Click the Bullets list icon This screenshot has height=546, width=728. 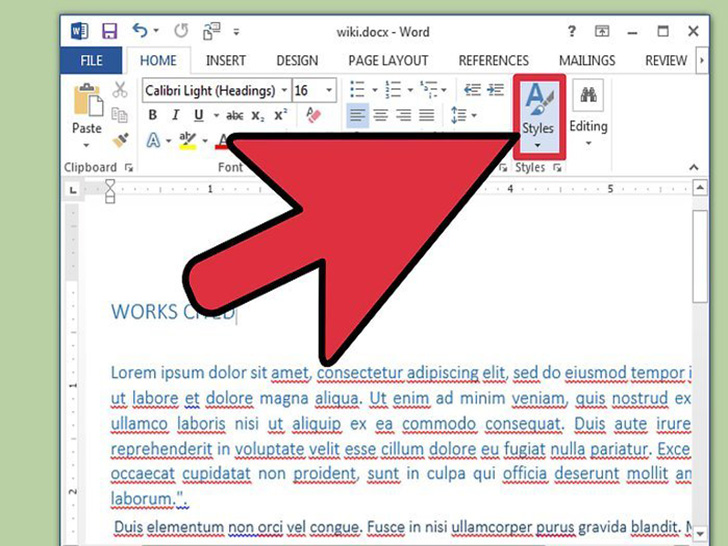357,89
